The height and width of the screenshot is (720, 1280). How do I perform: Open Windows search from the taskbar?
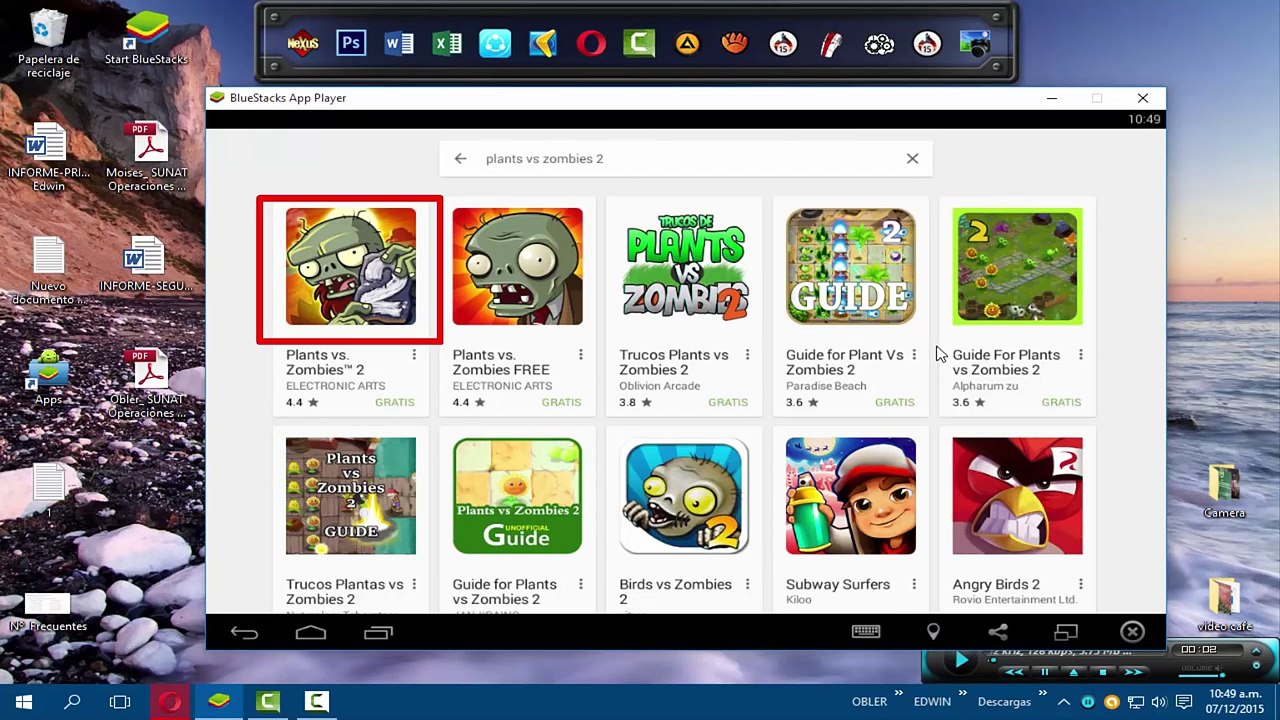click(72, 702)
